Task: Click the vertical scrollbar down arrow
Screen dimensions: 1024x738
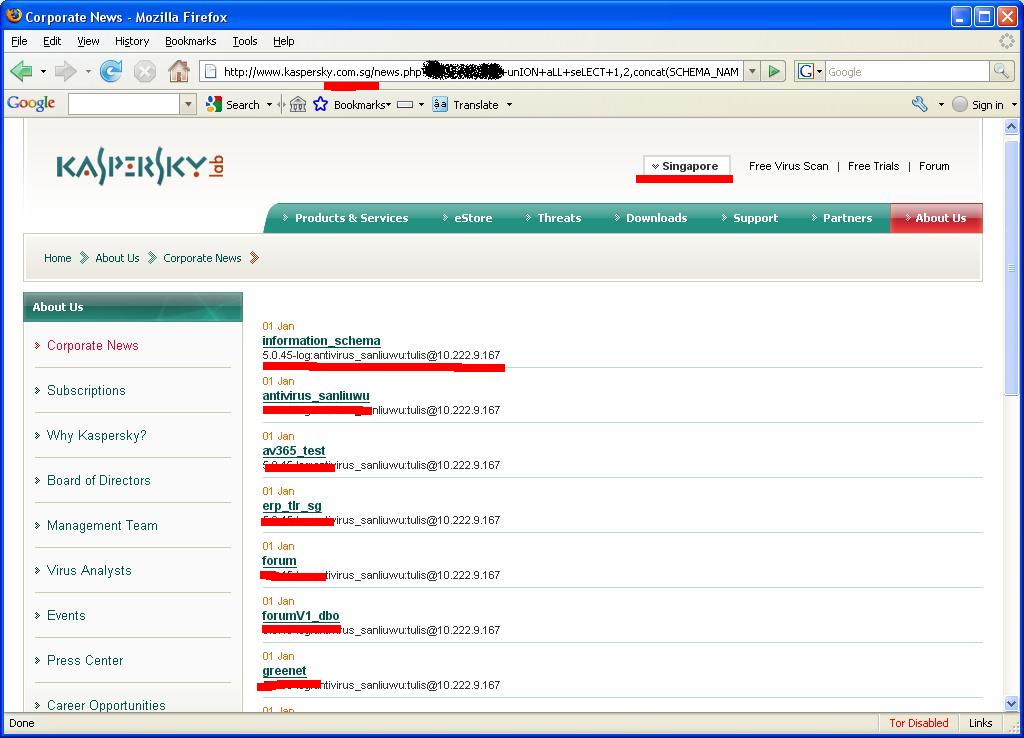Action: click(1012, 703)
